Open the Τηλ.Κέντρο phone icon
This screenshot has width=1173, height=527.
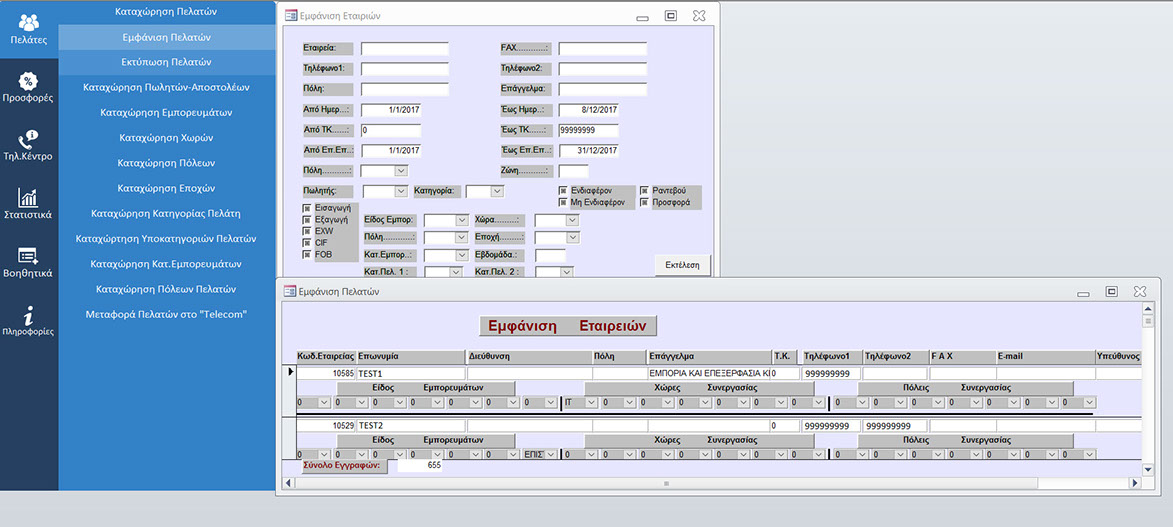click(28, 140)
